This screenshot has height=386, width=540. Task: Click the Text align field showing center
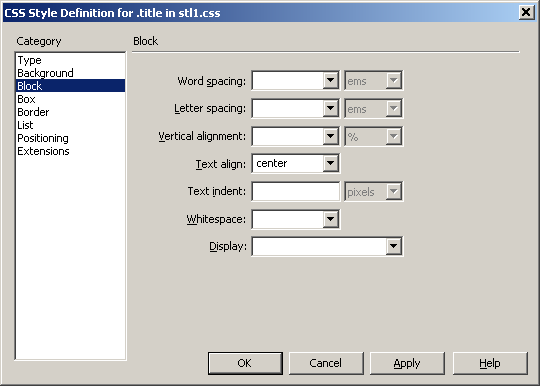pos(288,164)
